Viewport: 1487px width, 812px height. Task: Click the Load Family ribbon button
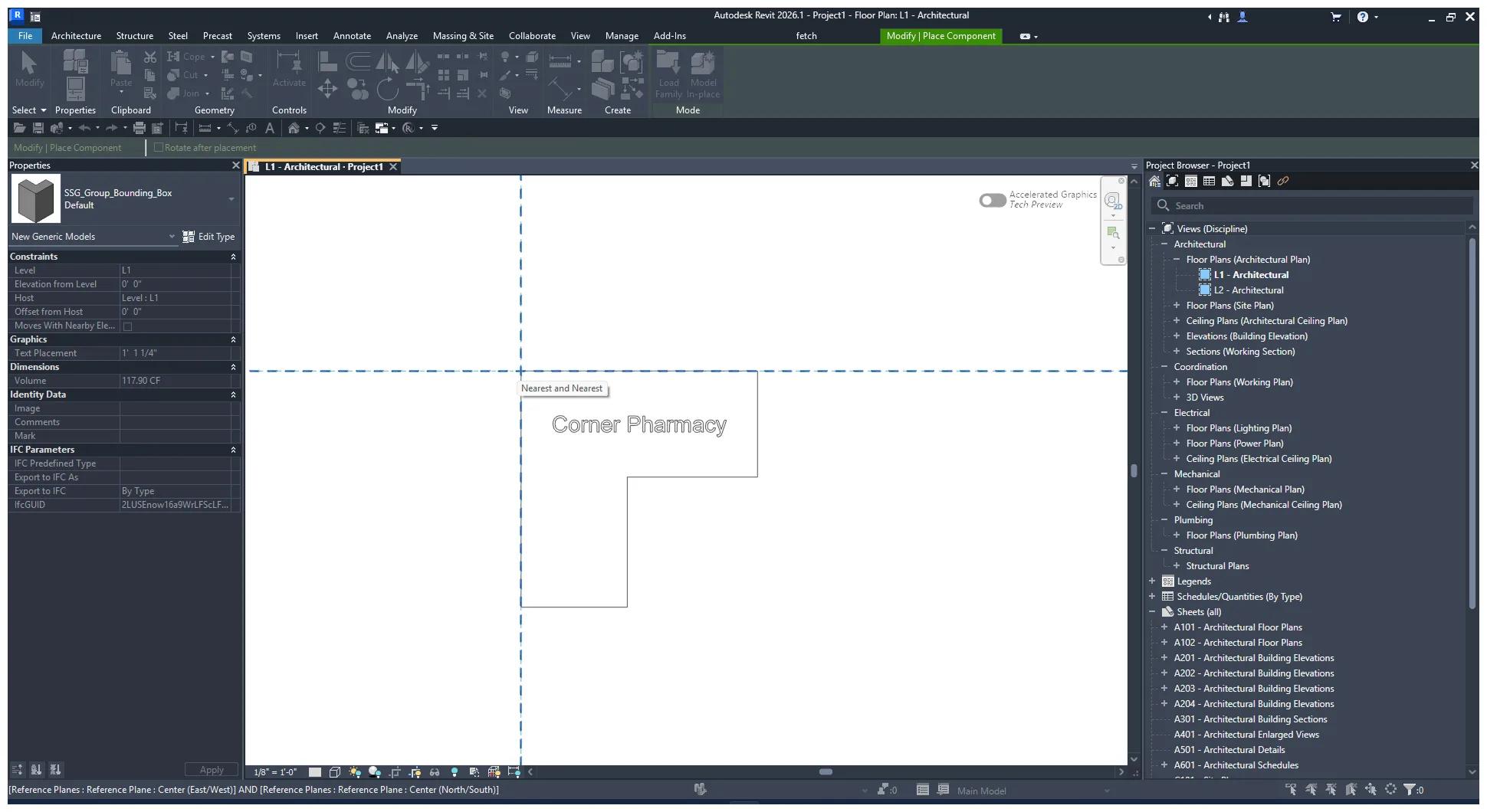668,74
